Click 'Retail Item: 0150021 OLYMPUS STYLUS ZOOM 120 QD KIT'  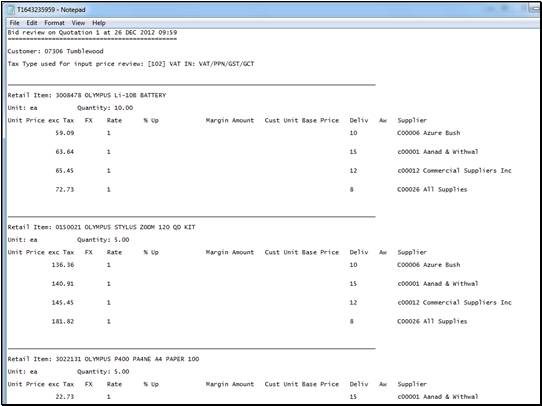coord(101,227)
